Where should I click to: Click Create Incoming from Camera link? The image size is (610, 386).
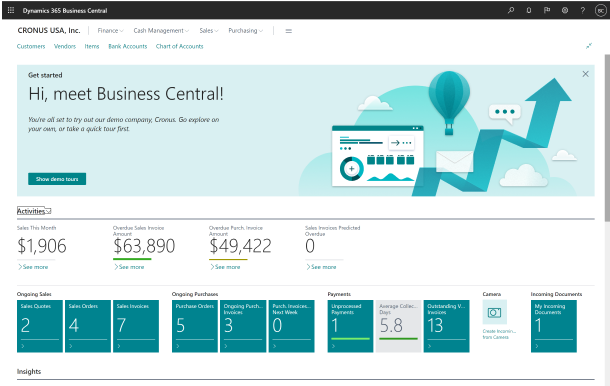499,334
